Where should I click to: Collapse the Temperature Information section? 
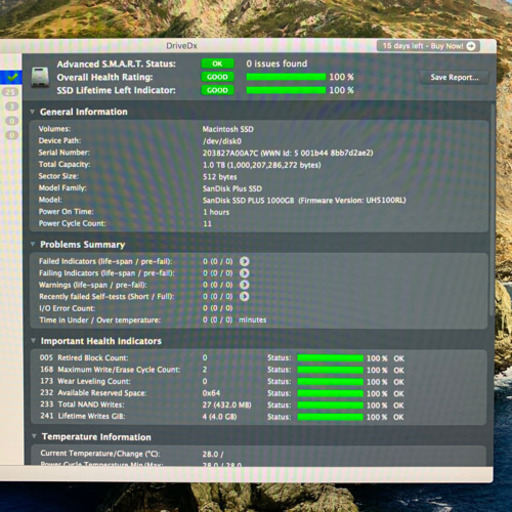click(34, 436)
